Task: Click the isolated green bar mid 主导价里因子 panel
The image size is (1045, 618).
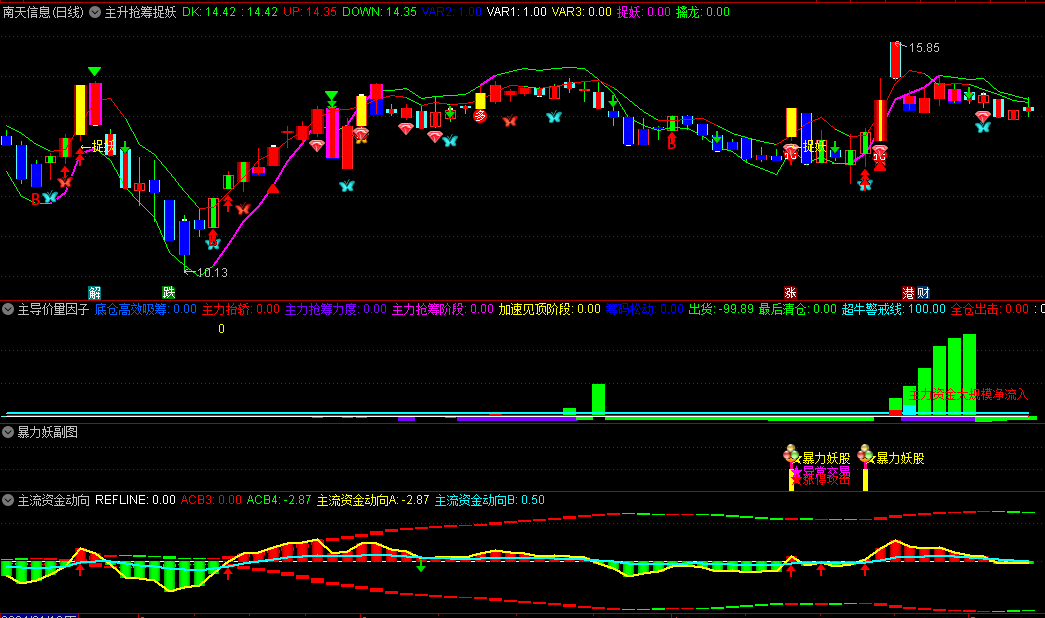Action: (x=598, y=399)
